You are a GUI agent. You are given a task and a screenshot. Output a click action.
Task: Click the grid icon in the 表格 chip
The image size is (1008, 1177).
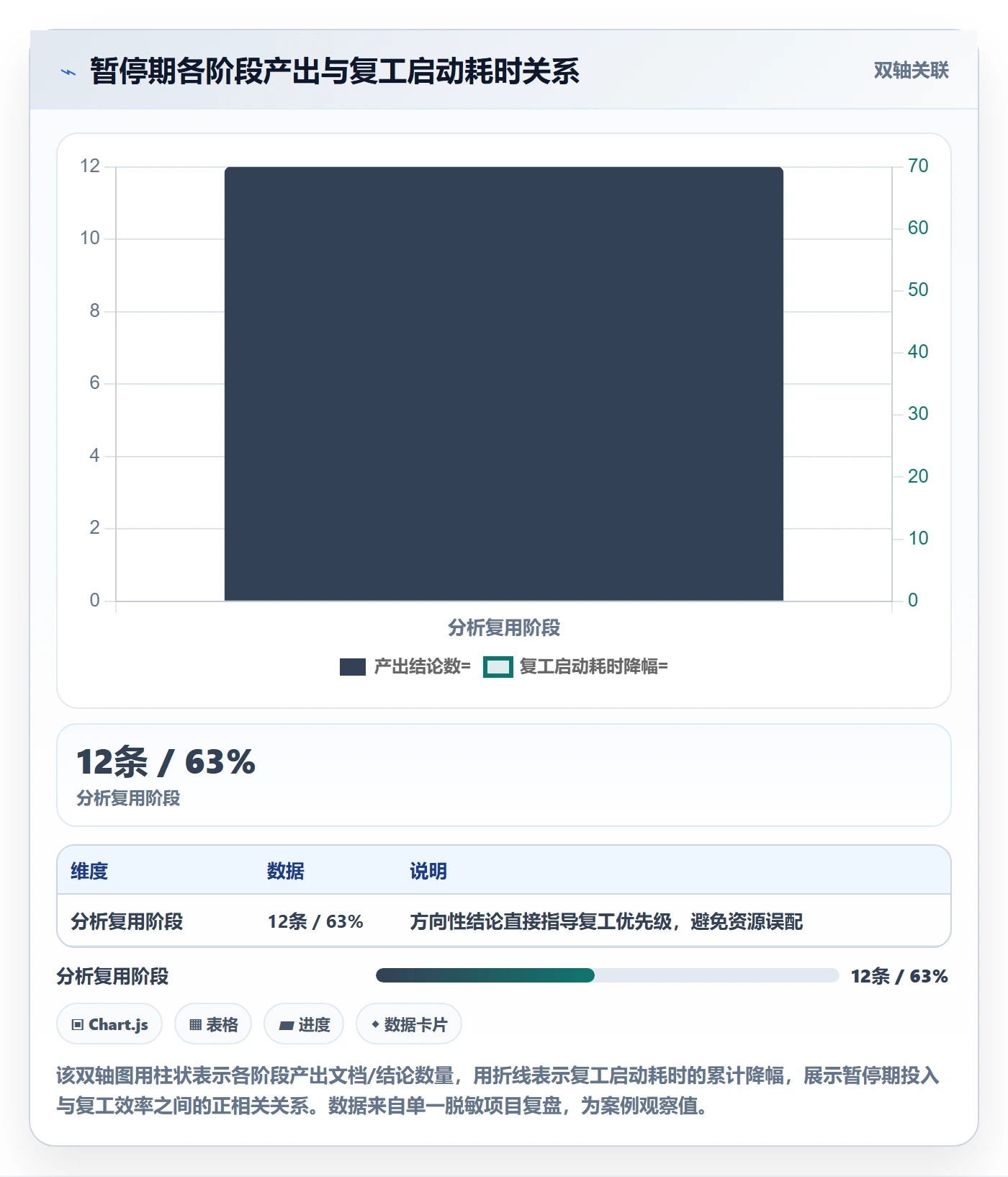(x=195, y=1025)
